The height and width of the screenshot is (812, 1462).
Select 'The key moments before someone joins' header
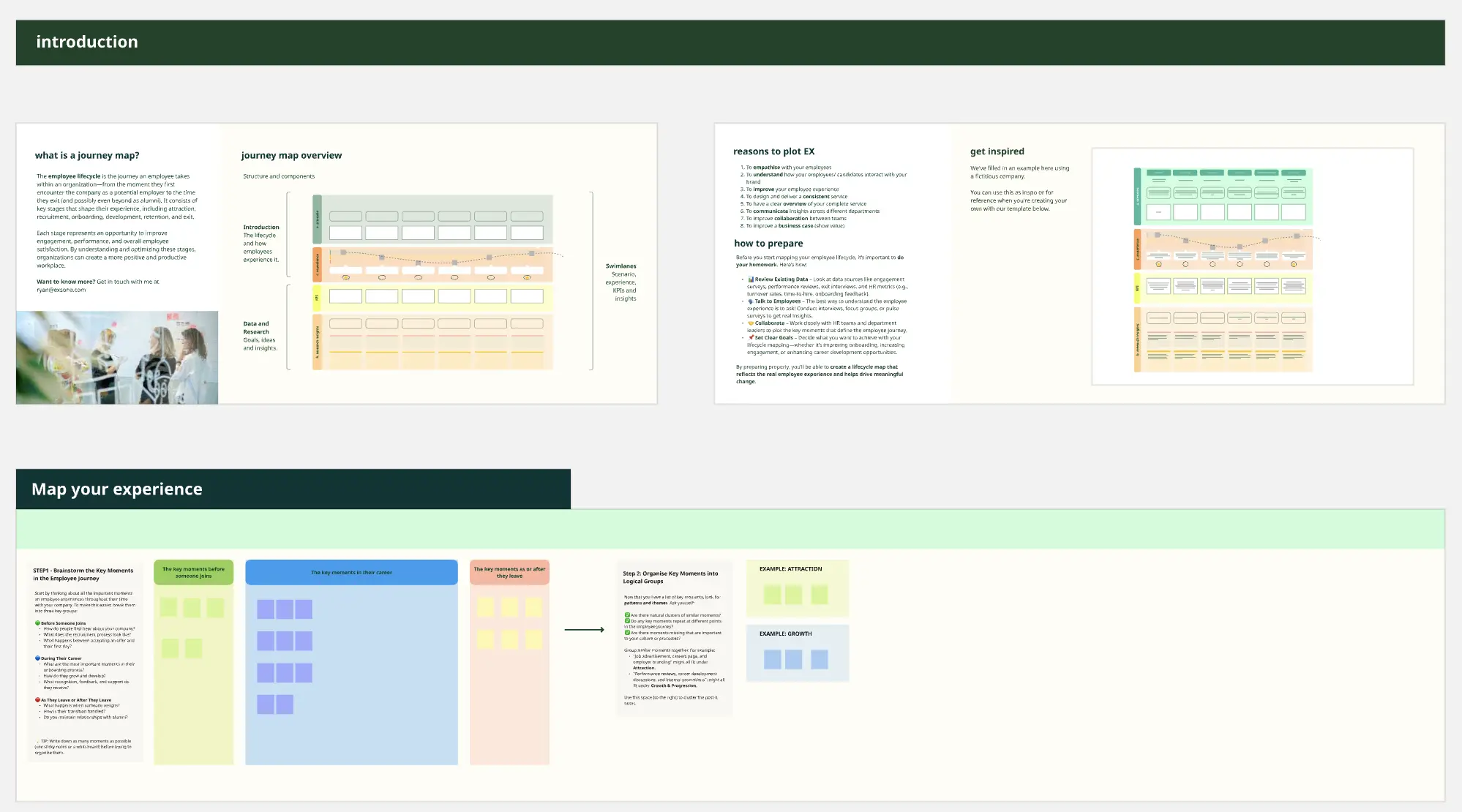pos(193,573)
